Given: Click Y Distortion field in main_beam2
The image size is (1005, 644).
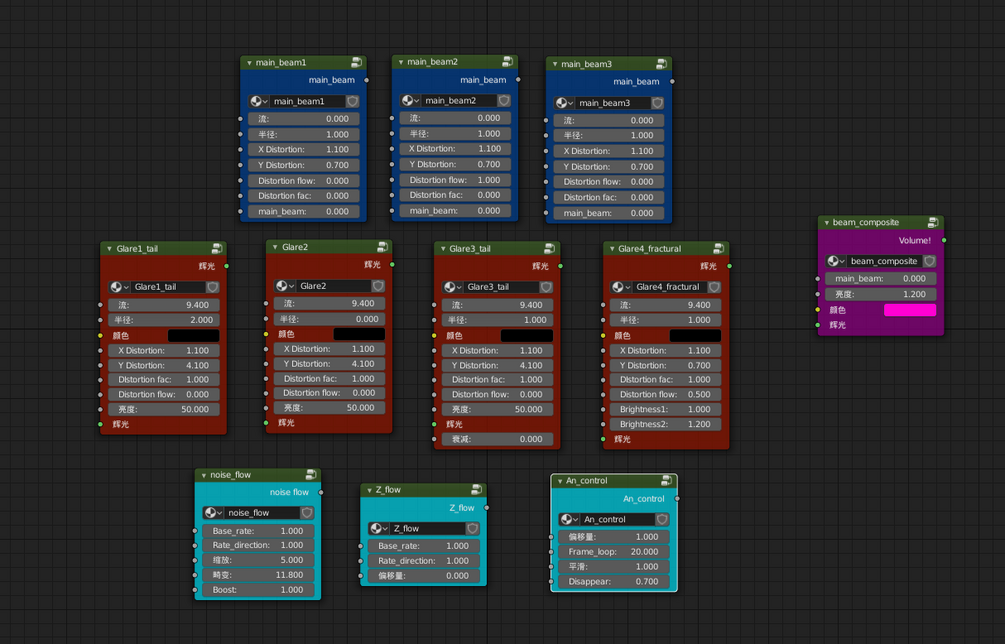Looking at the screenshot, I should coord(455,164).
